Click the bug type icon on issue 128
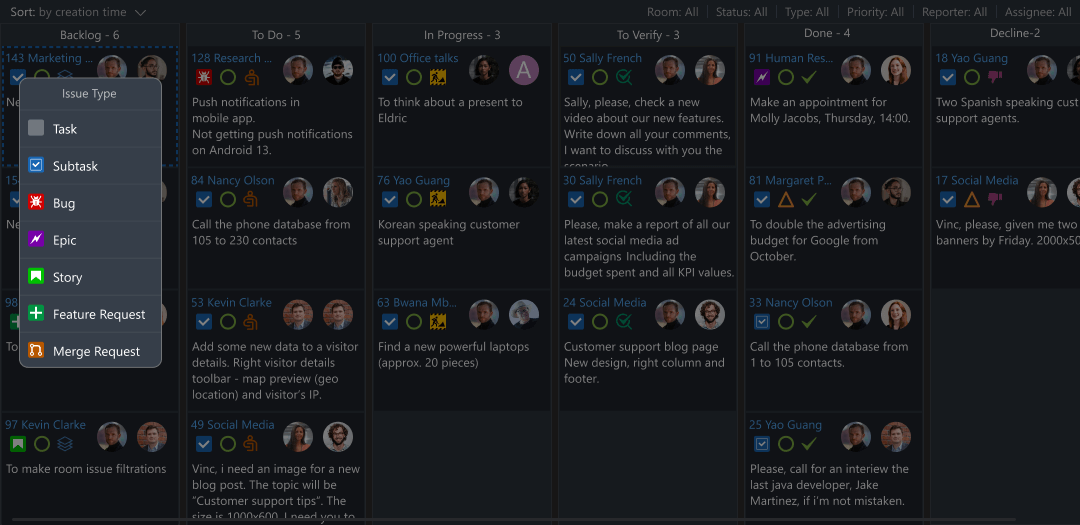1080x525 pixels. pyautogui.click(x=204, y=77)
